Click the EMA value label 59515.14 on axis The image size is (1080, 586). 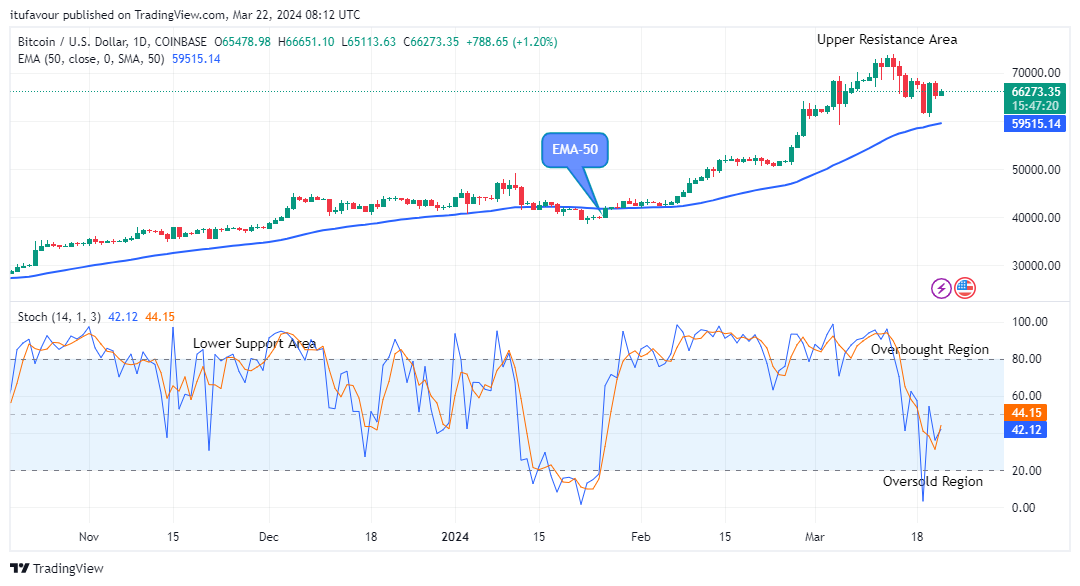coord(1035,124)
